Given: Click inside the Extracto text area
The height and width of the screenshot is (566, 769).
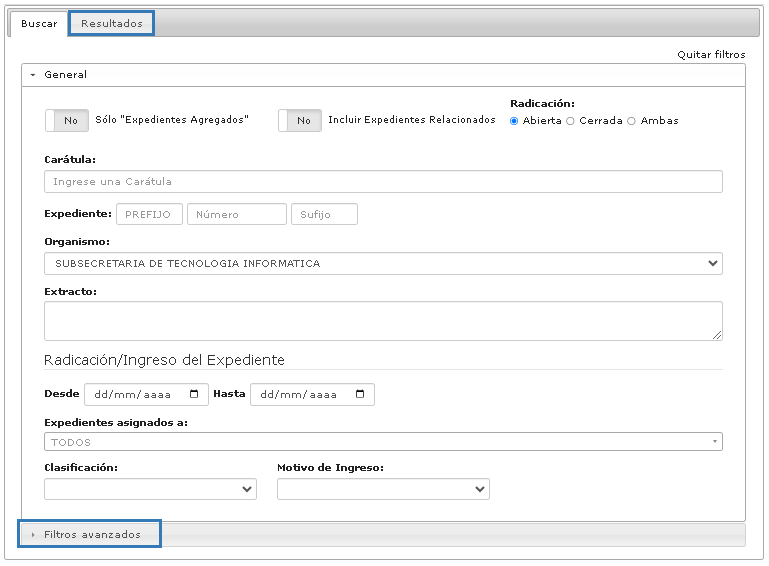Looking at the screenshot, I should 383,321.
